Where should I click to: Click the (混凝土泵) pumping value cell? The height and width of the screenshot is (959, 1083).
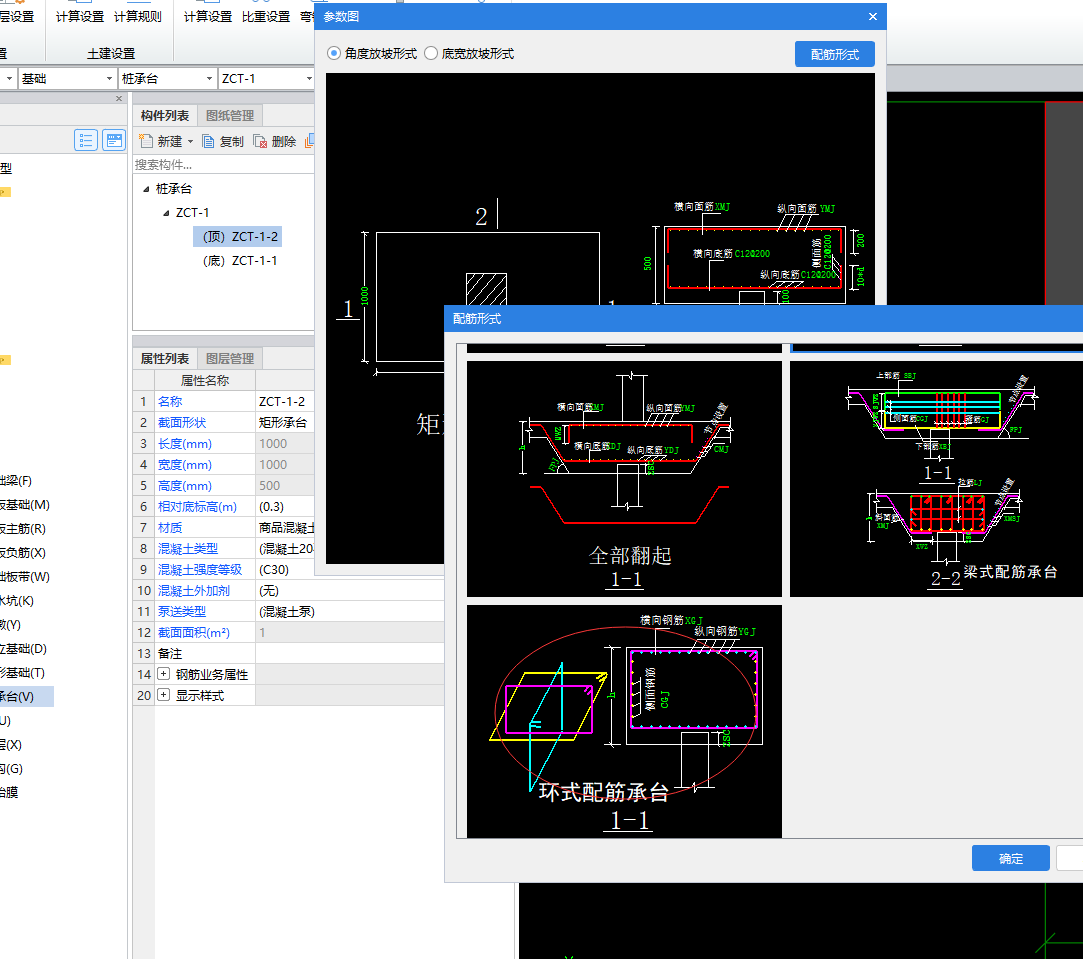point(349,611)
